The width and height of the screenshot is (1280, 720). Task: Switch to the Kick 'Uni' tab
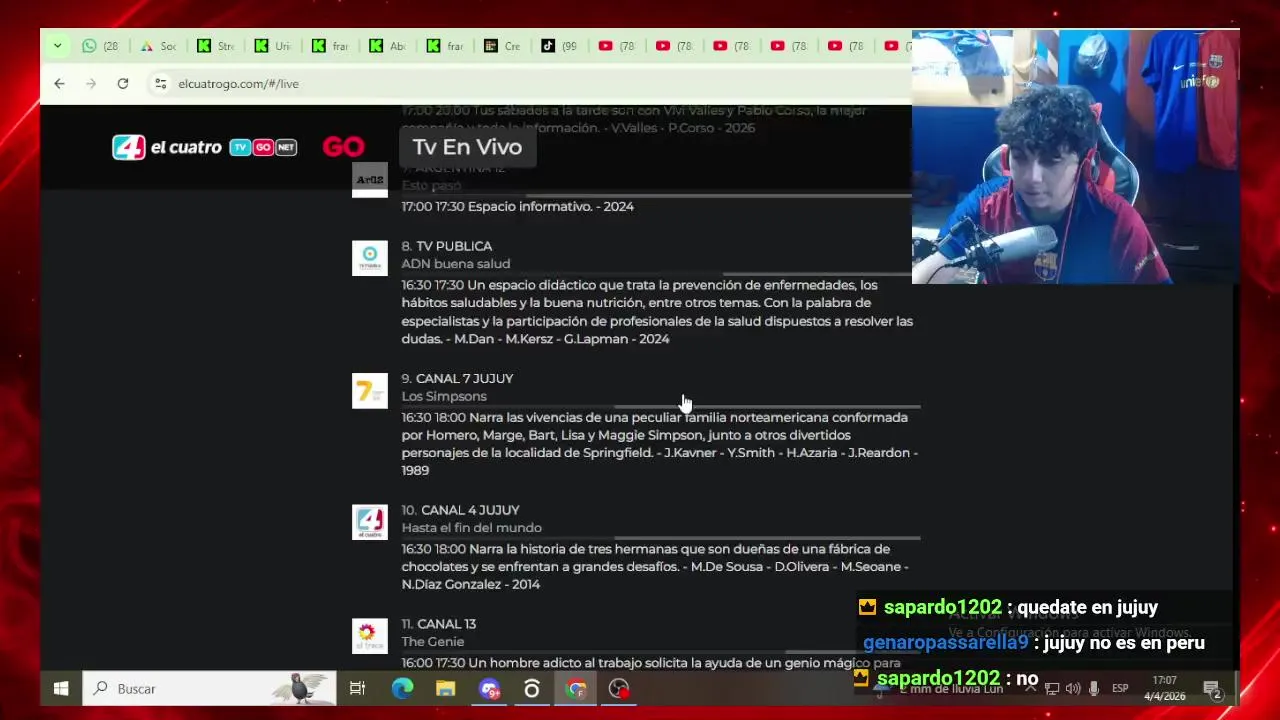273,46
